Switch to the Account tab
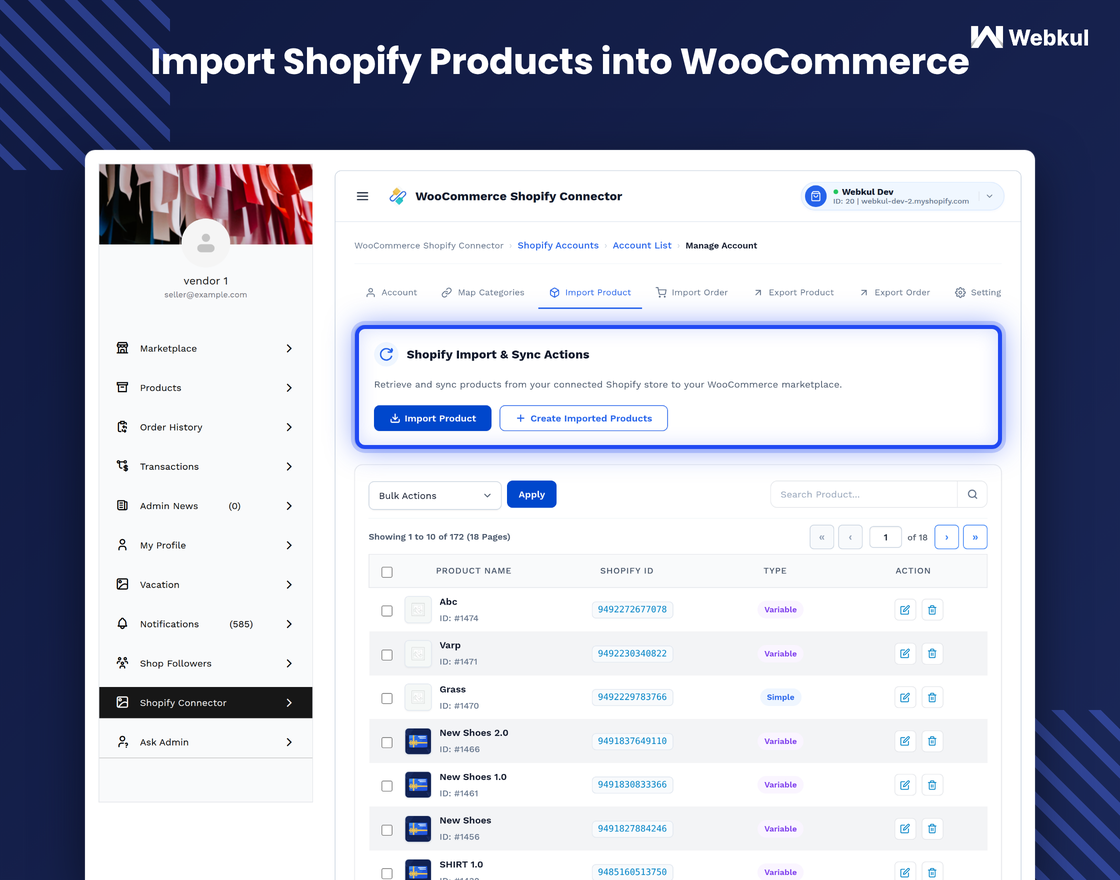Image resolution: width=1120 pixels, height=880 pixels. coord(391,292)
